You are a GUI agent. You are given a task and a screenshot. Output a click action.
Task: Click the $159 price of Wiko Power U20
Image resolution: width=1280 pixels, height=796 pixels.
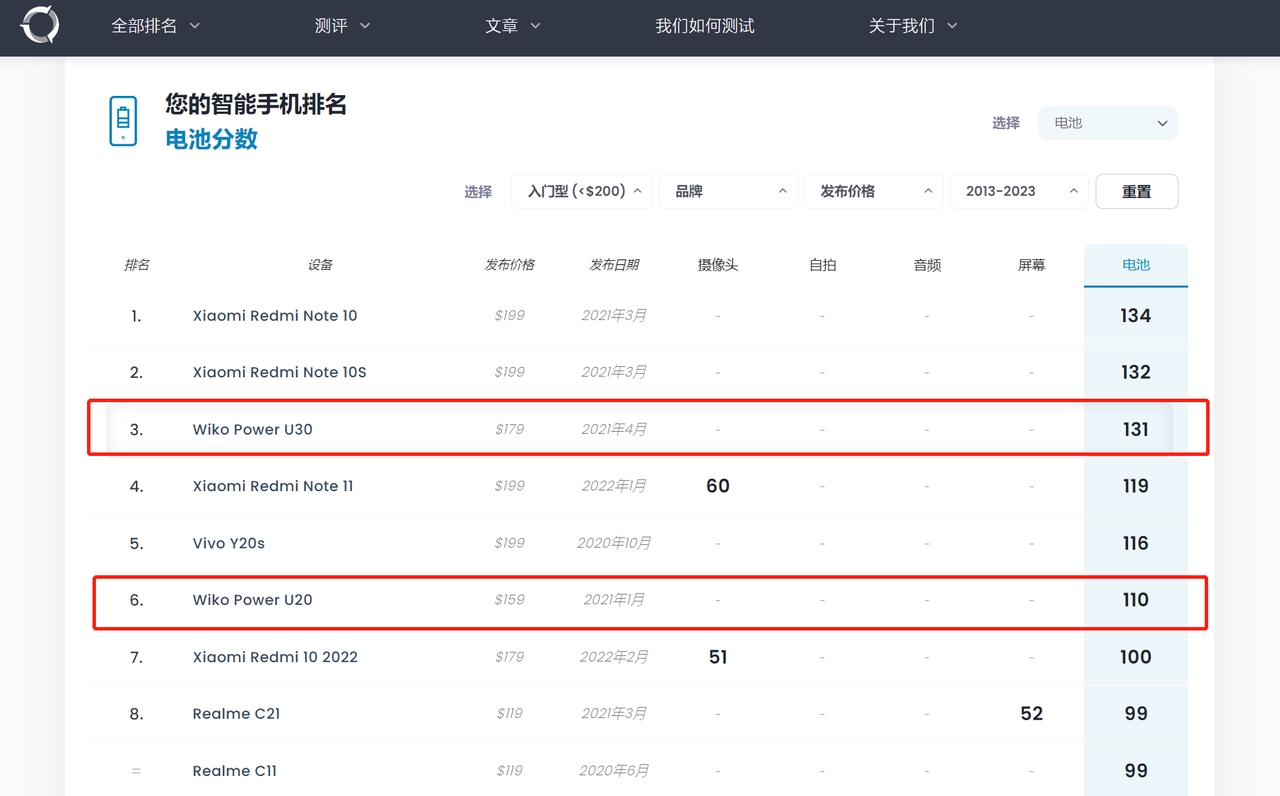coord(510,600)
